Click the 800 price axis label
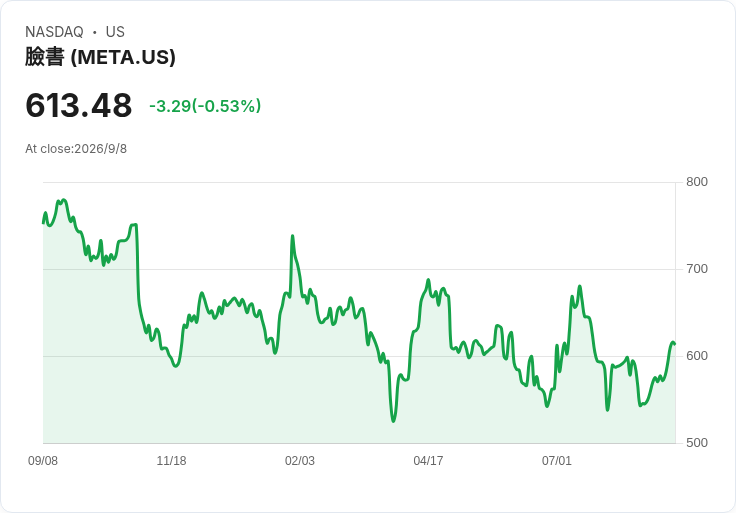 point(697,182)
